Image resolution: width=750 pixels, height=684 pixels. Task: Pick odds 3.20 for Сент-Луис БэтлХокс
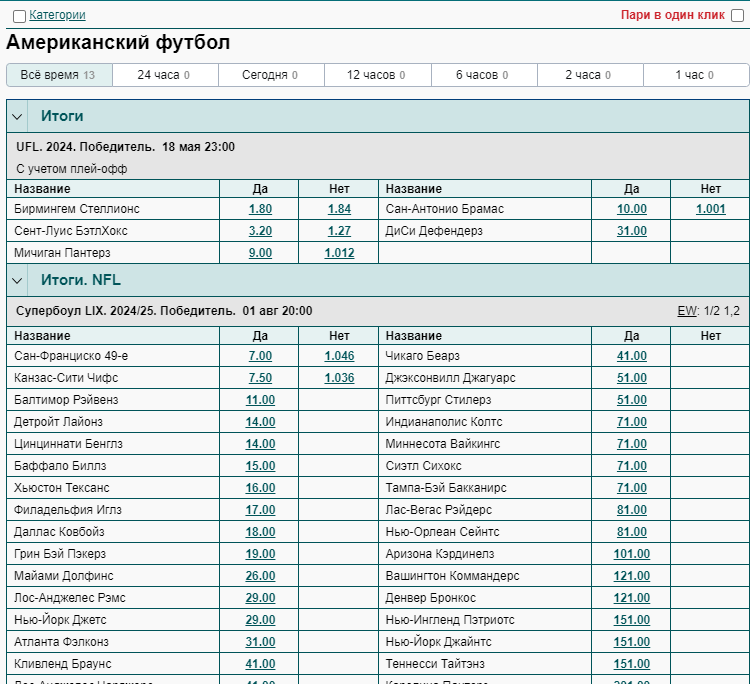coord(260,231)
